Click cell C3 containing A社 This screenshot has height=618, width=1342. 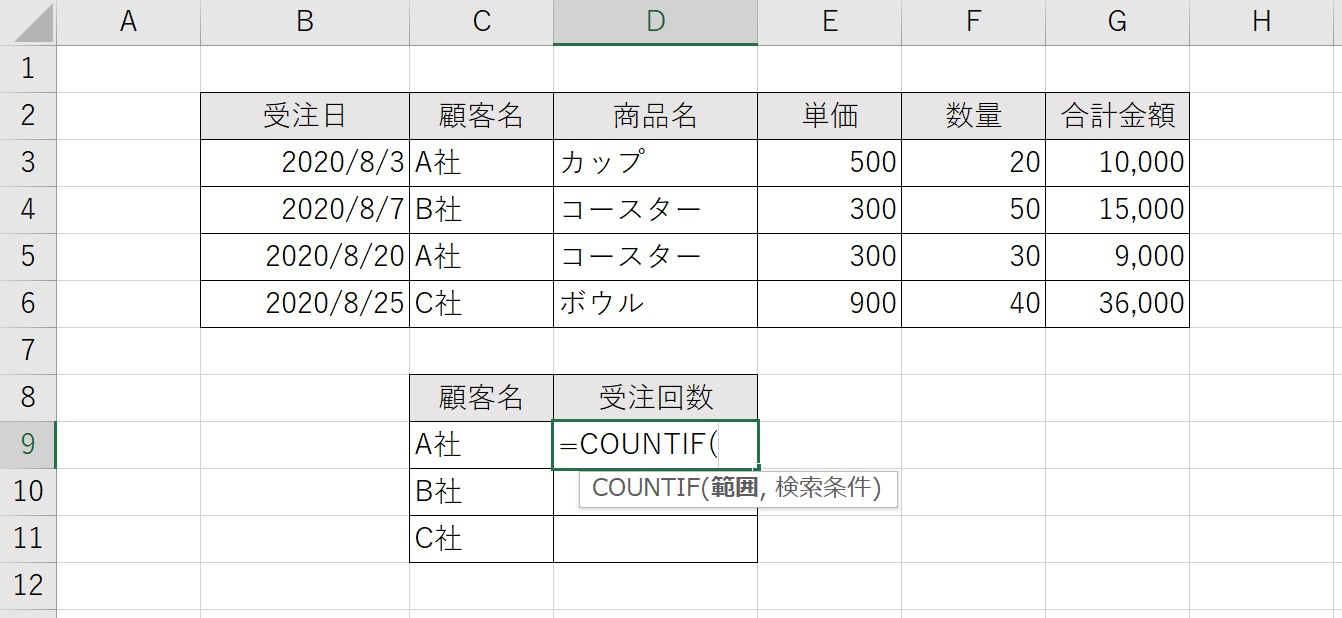point(481,163)
